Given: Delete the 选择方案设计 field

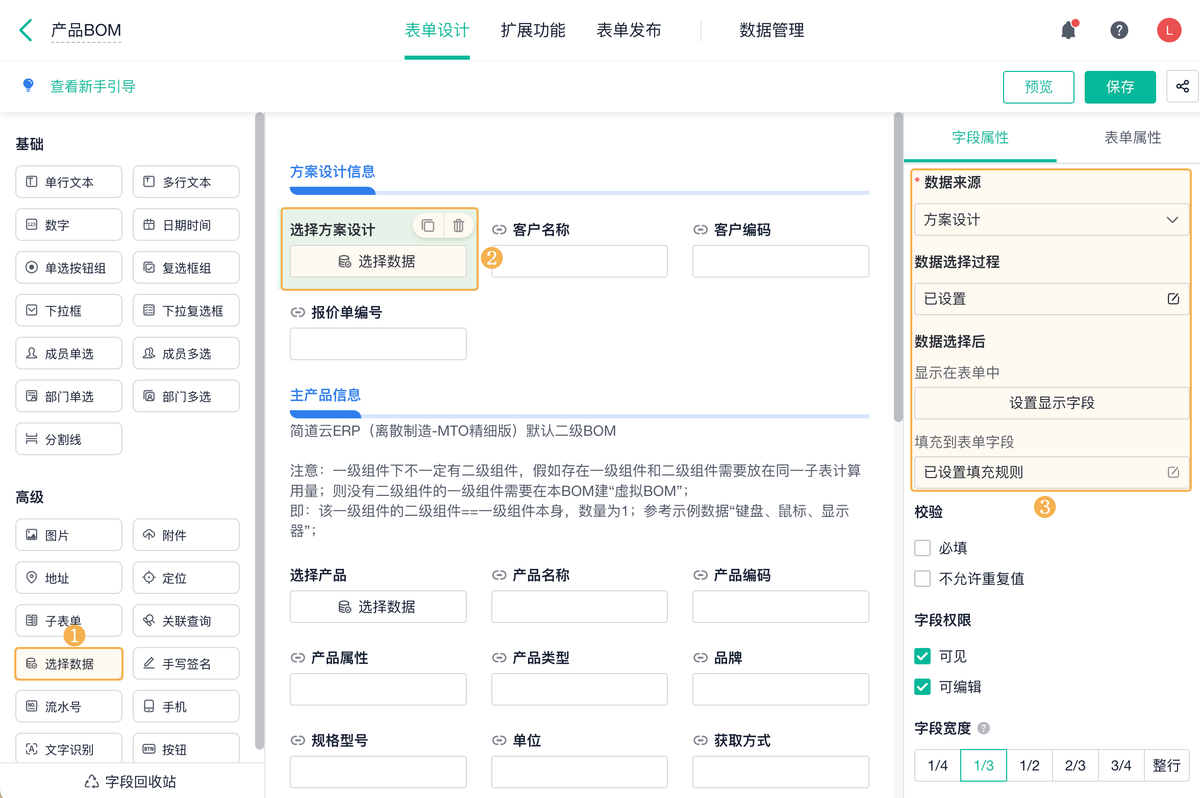Looking at the screenshot, I should (x=459, y=225).
